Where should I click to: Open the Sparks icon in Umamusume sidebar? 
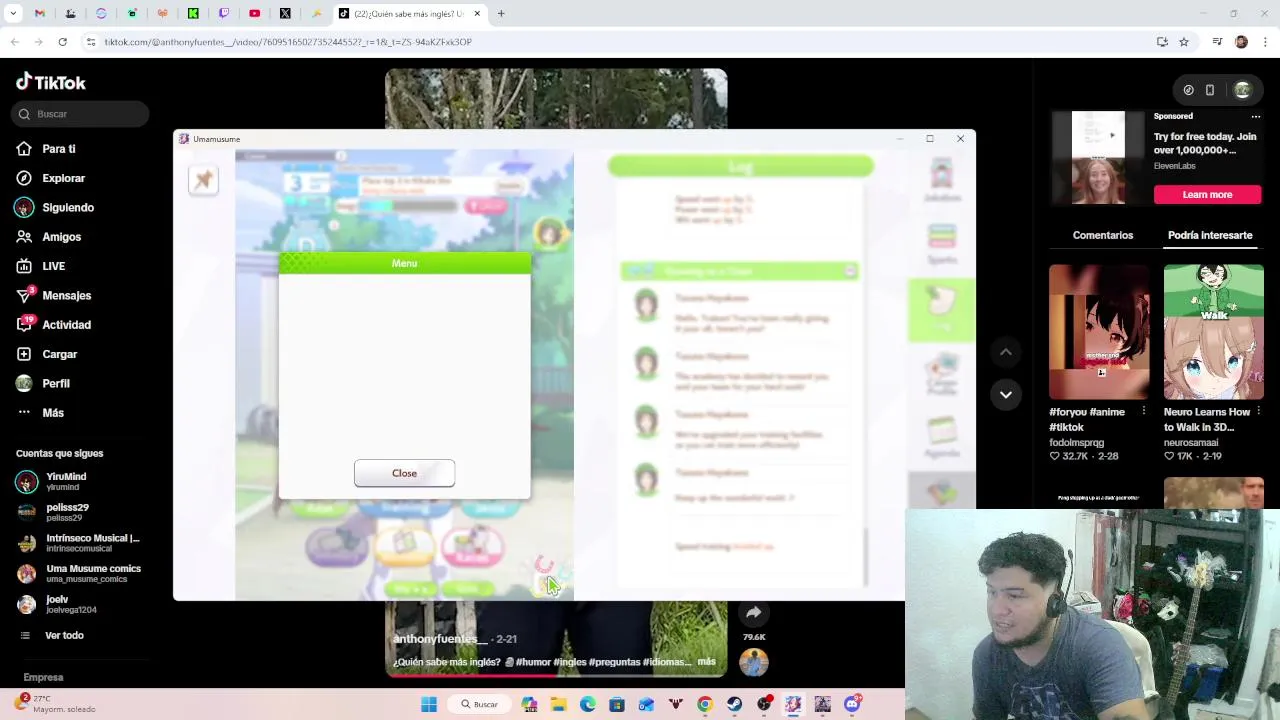(x=941, y=243)
